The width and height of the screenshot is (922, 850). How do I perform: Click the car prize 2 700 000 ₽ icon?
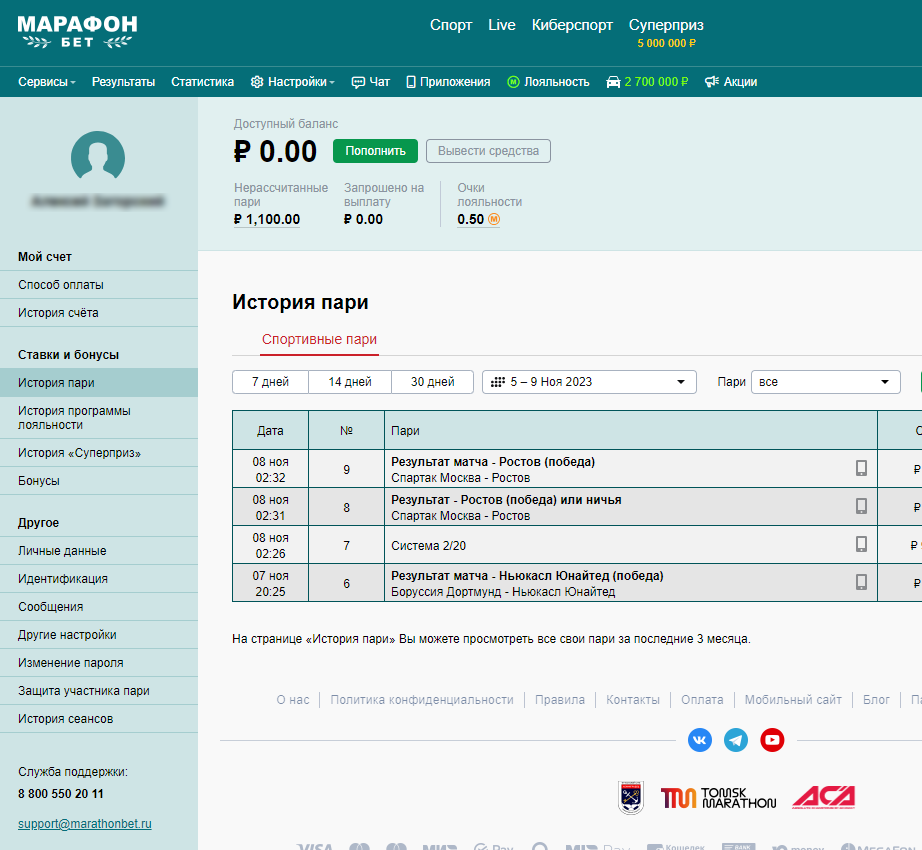coord(613,82)
